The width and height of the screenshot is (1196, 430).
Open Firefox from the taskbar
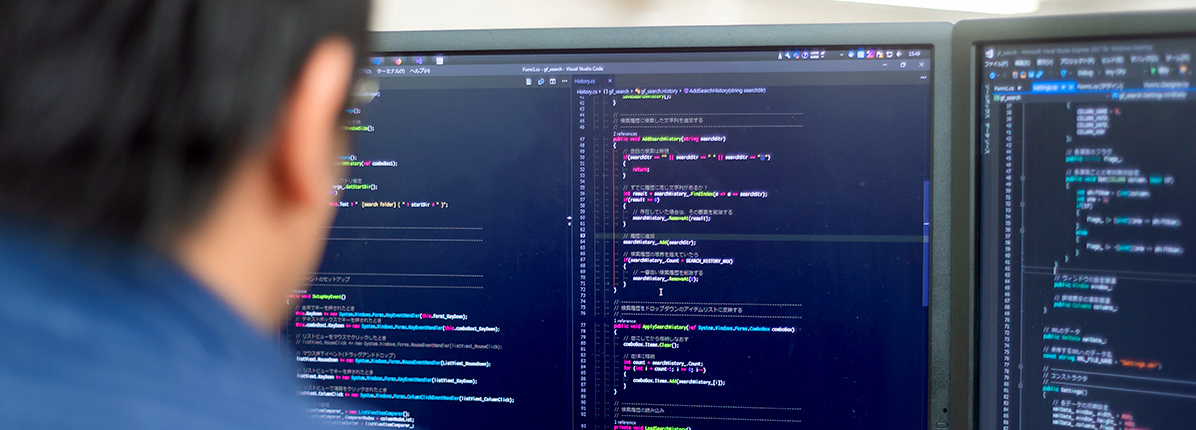pos(398,61)
